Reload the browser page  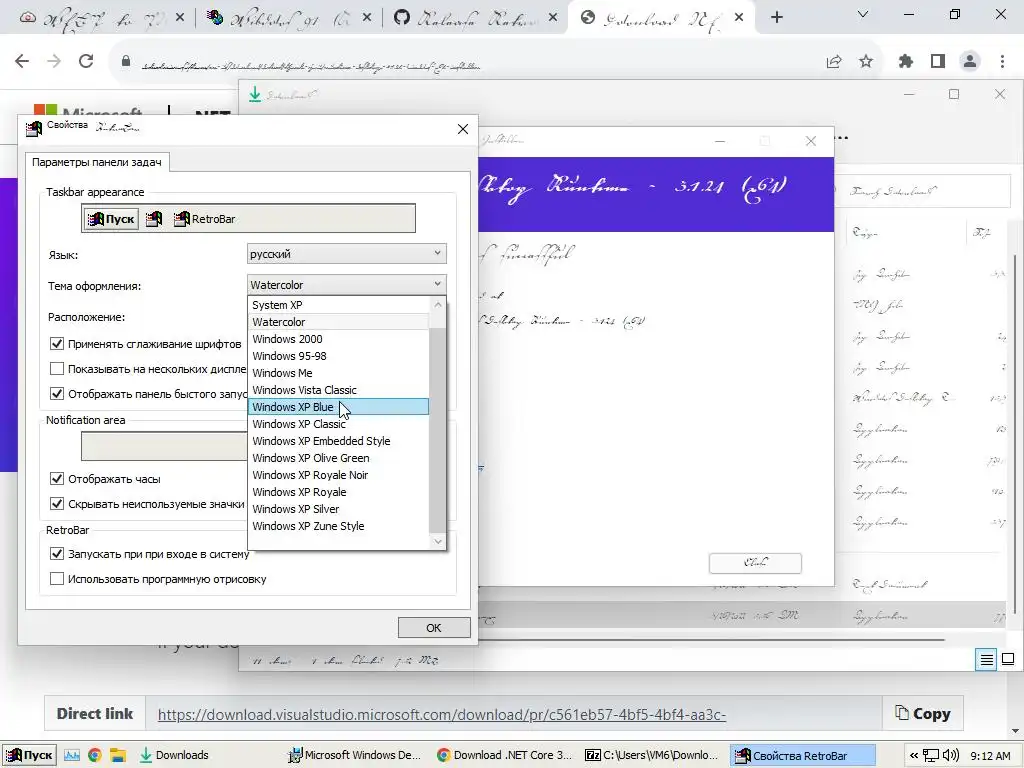coord(86,61)
